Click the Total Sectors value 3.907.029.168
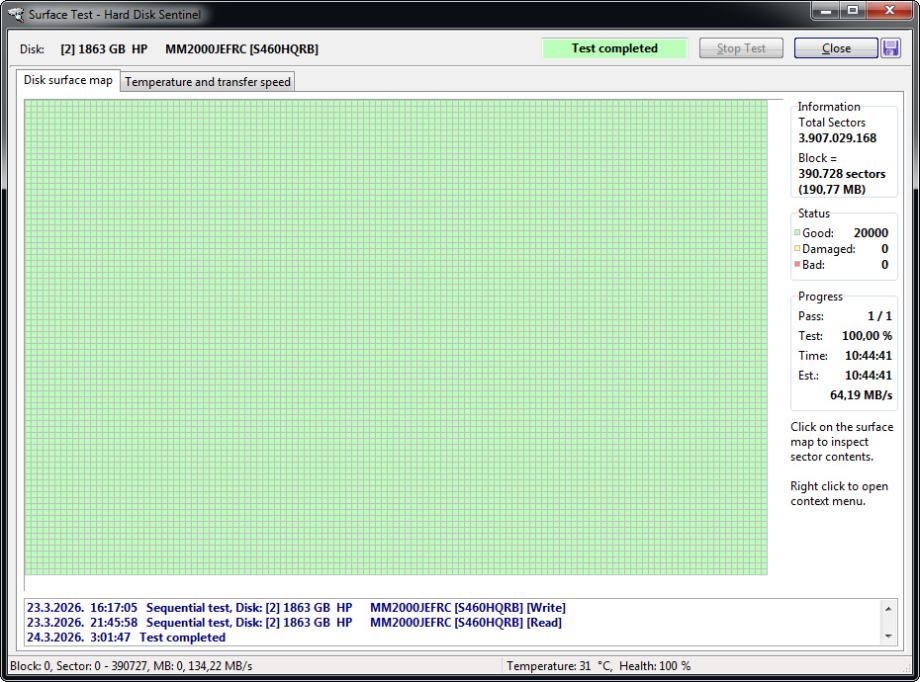 coord(837,138)
